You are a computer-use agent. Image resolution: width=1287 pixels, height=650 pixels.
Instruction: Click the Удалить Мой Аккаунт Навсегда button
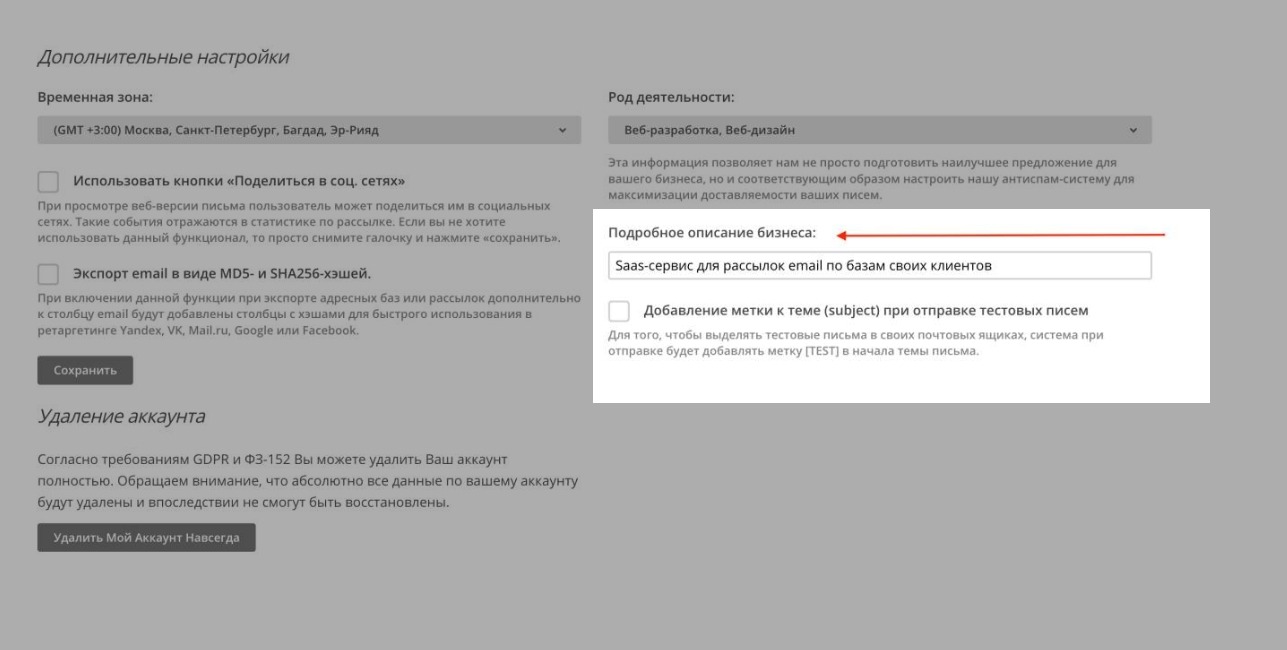(146, 537)
